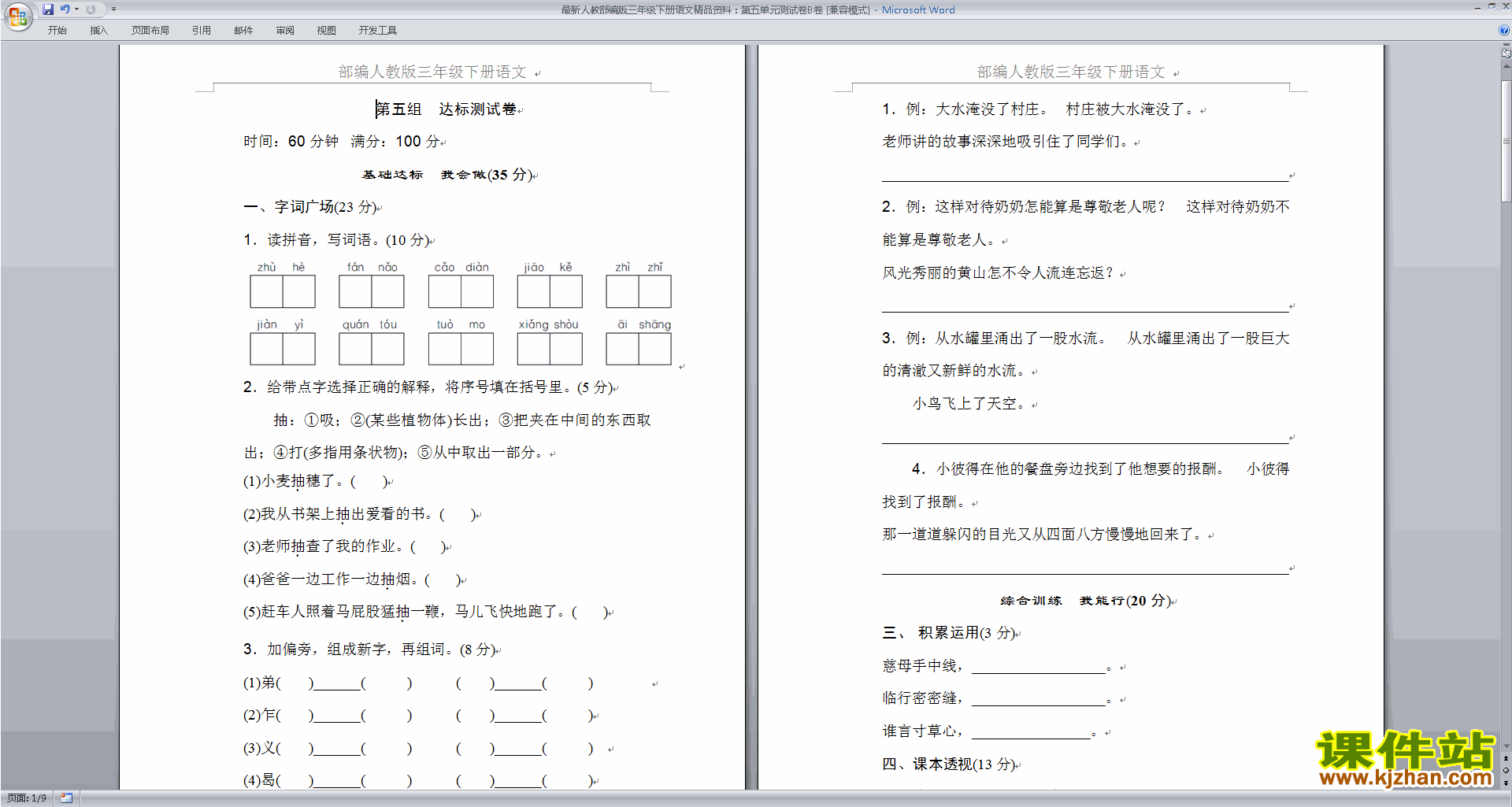Click the vertical scrollbar up arrow
This screenshot has width=1512, height=807.
(1506, 66)
